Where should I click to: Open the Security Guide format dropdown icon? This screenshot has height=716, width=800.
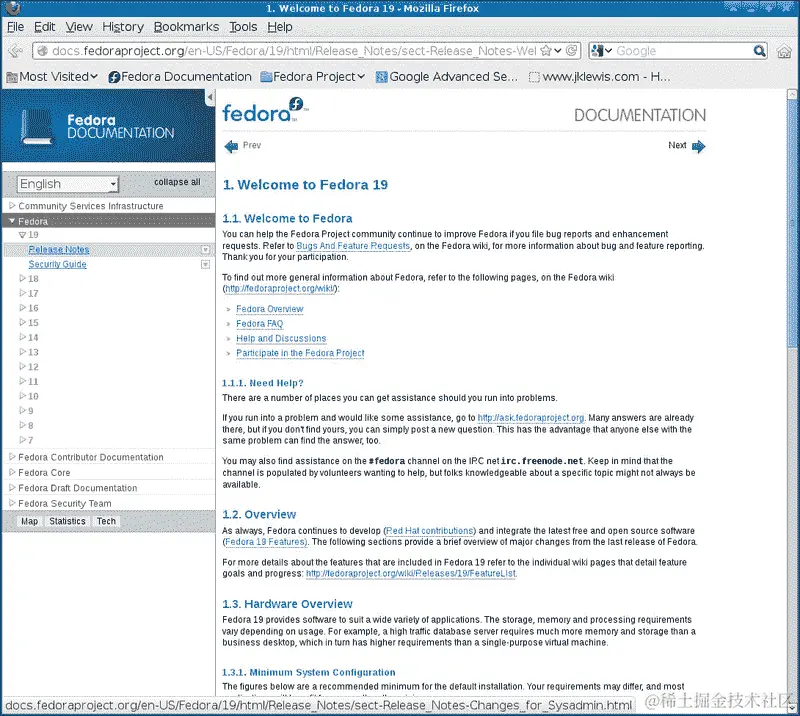pyautogui.click(x=206, y=264)
